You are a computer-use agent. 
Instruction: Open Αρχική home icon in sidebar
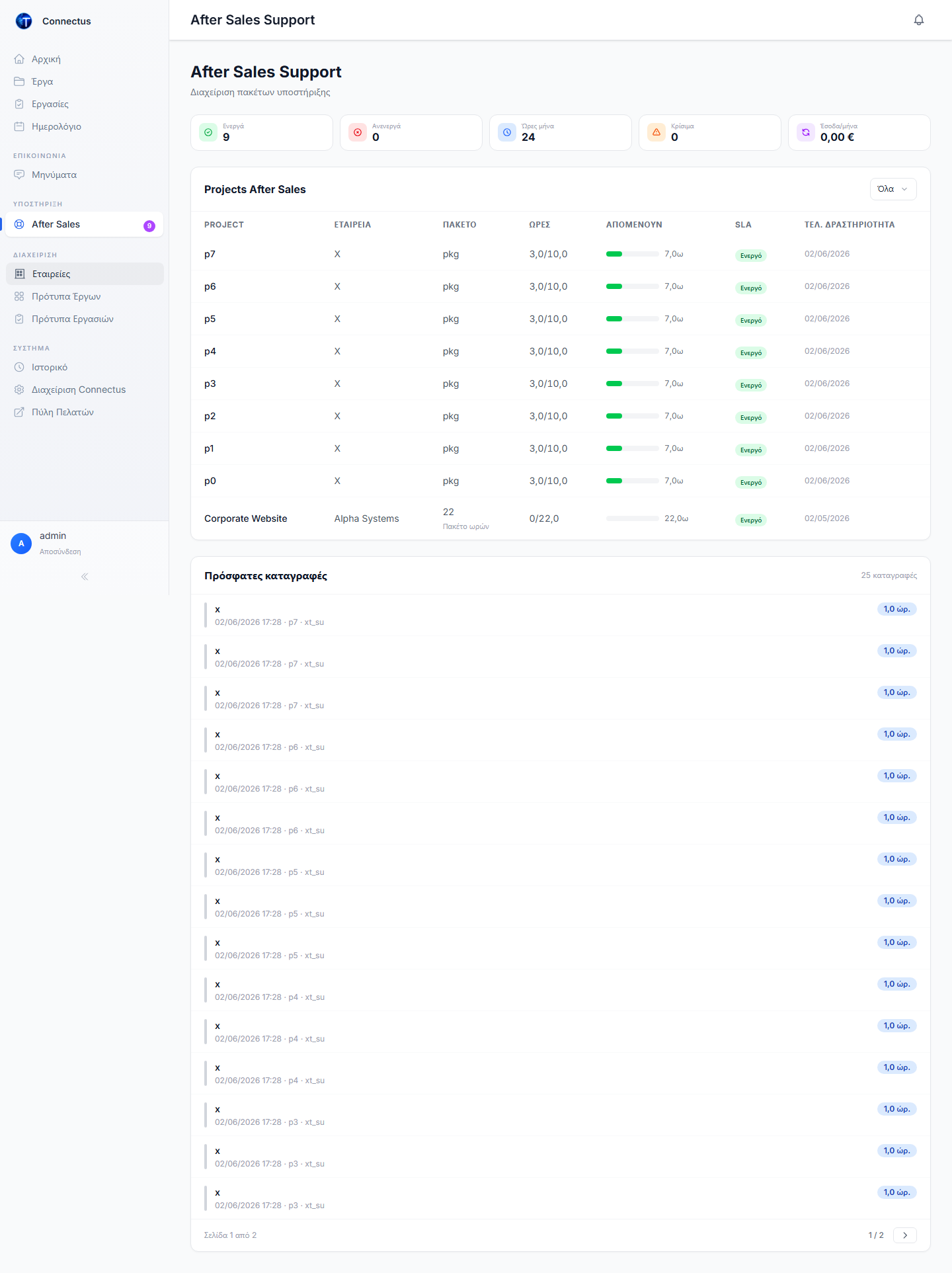pos(19,59)
